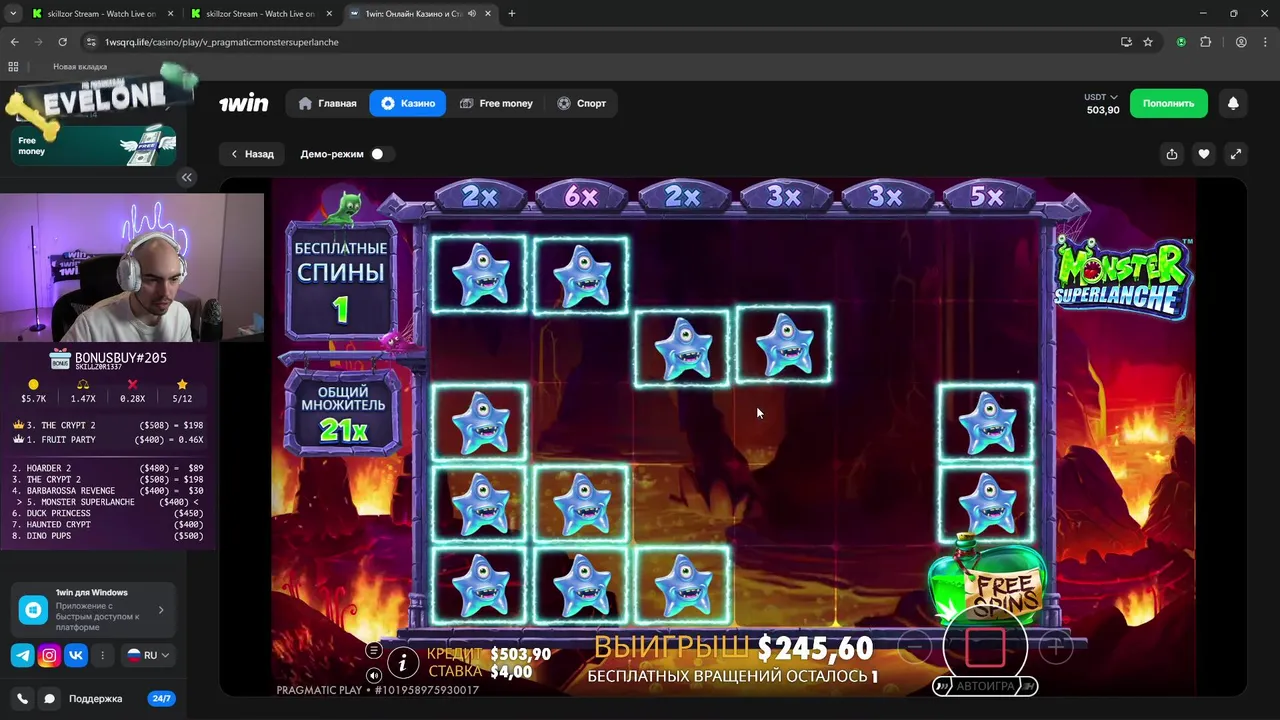Screen dimensions: 1280x720
Task: Mute the slot game sound
Action: pos(374,675)
